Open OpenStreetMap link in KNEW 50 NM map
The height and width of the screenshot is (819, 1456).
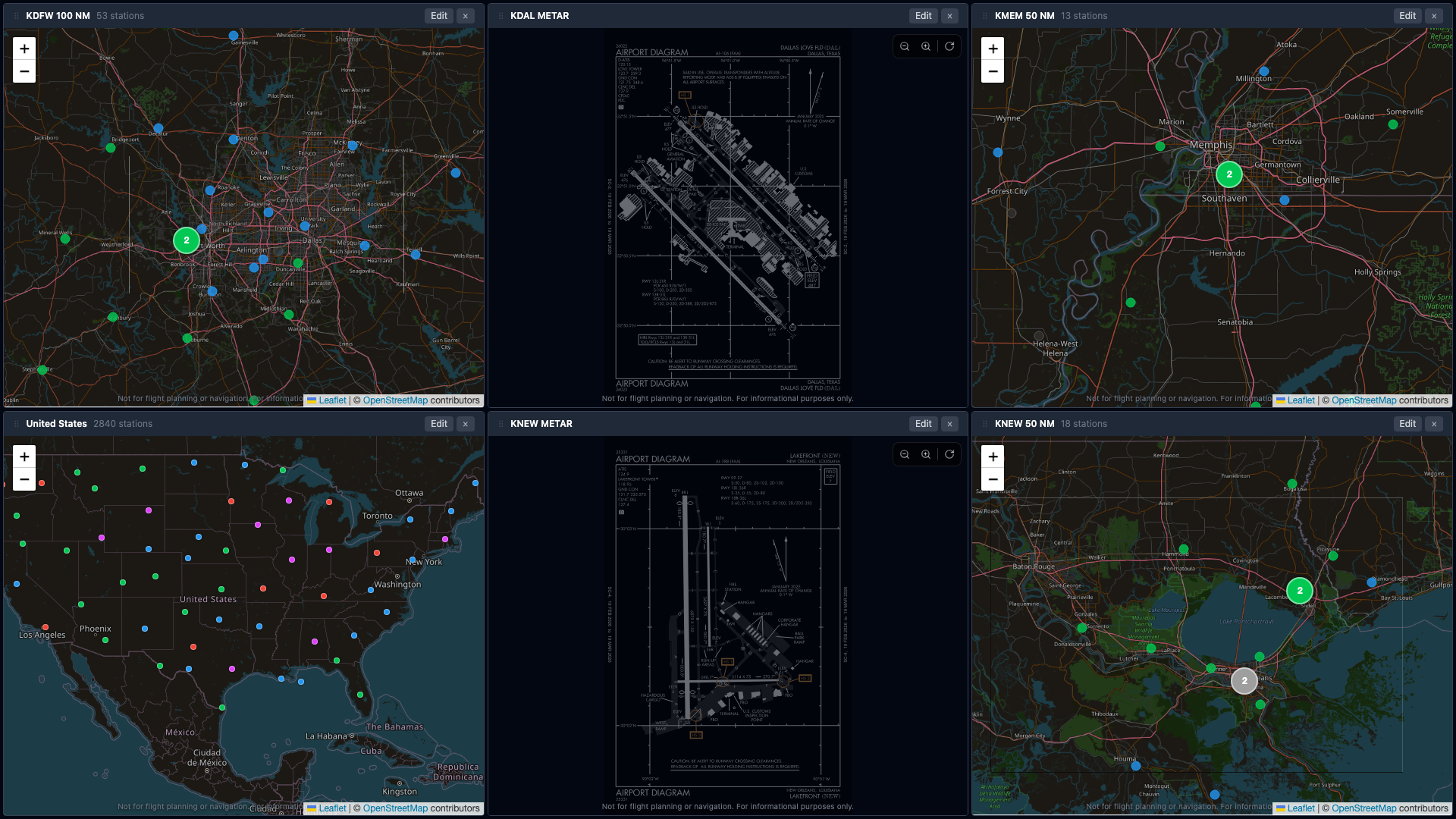point(1363,808)
